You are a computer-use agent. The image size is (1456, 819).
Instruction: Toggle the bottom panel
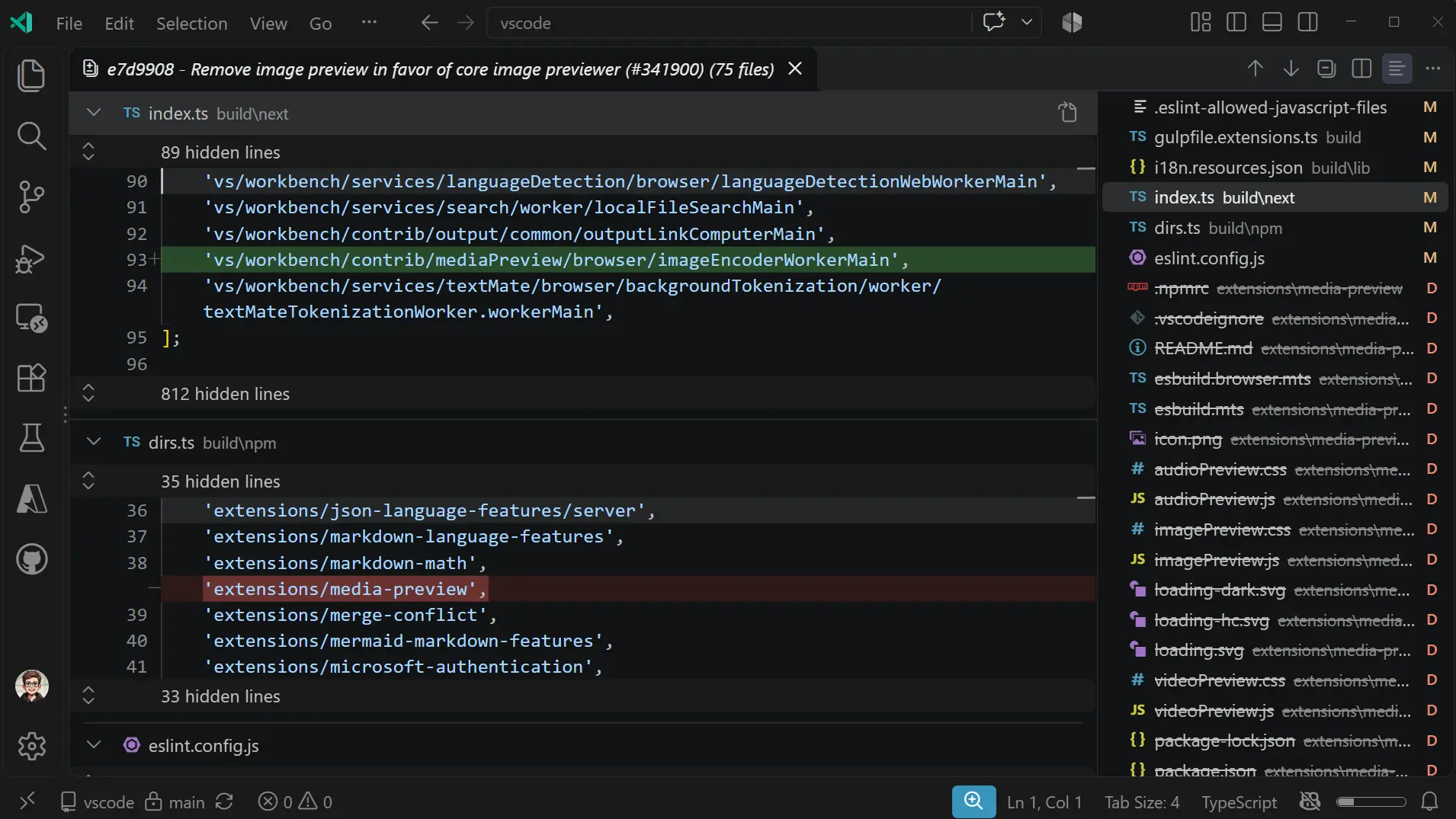1272,22
